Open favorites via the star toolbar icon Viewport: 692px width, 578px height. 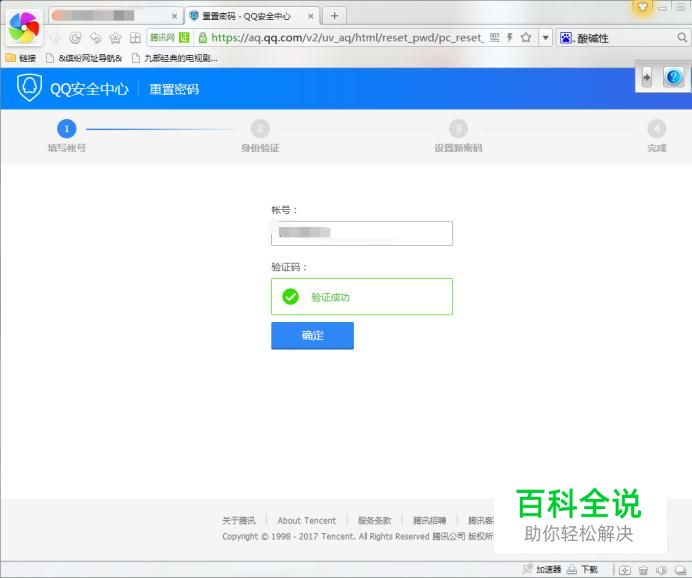click(115, 38)
